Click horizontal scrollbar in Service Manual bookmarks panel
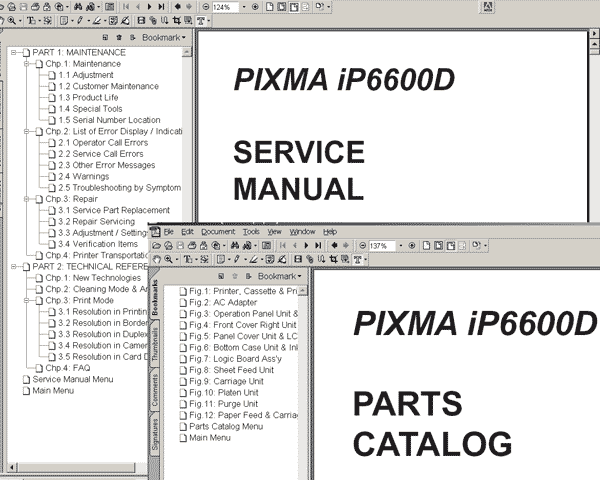Screen dimensions: 600x480 coord(76,467)
